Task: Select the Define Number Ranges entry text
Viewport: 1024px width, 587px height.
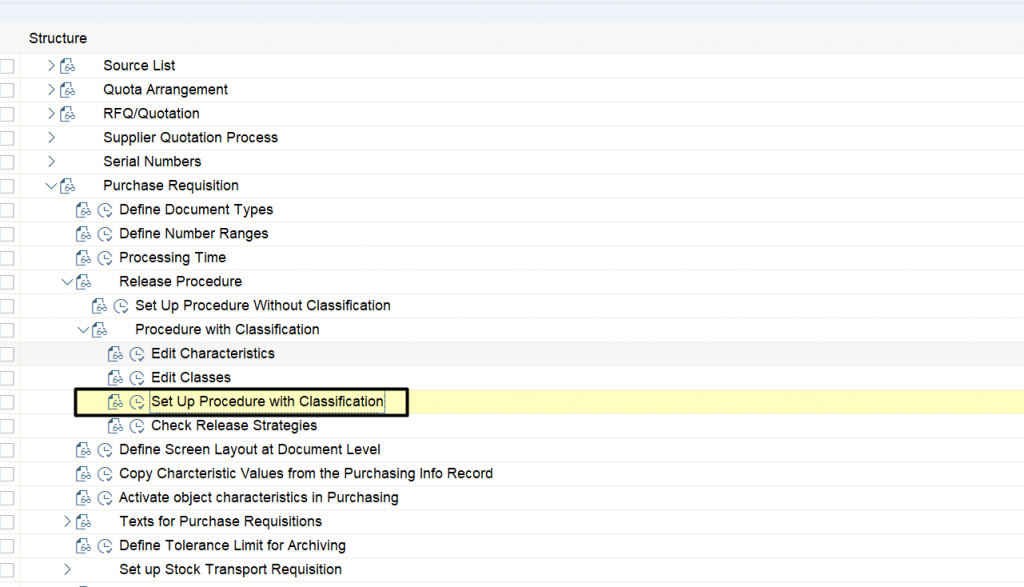Action: coord(193,233)
